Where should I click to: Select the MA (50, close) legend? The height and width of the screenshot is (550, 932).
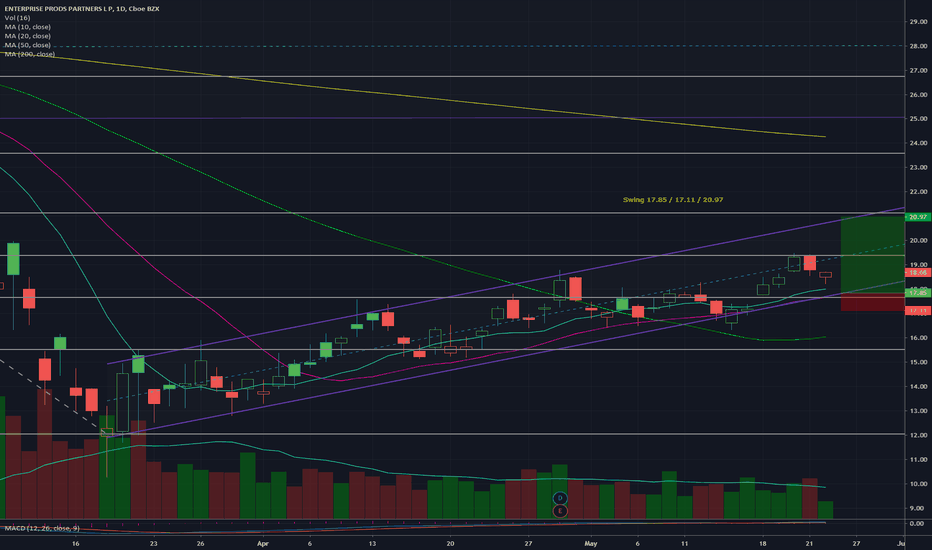(27, 45)
